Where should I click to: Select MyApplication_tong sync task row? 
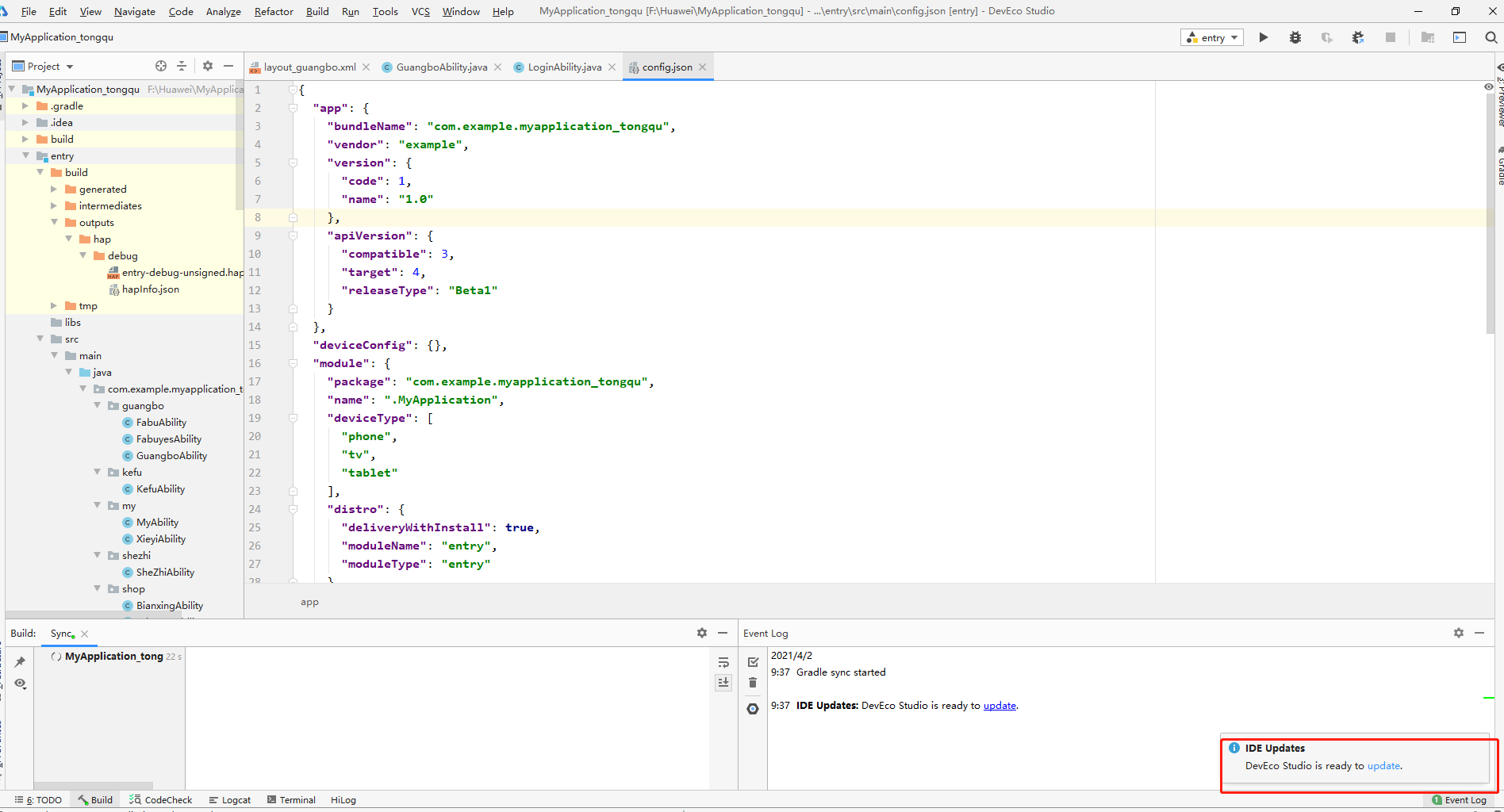(x=115, y=657)
